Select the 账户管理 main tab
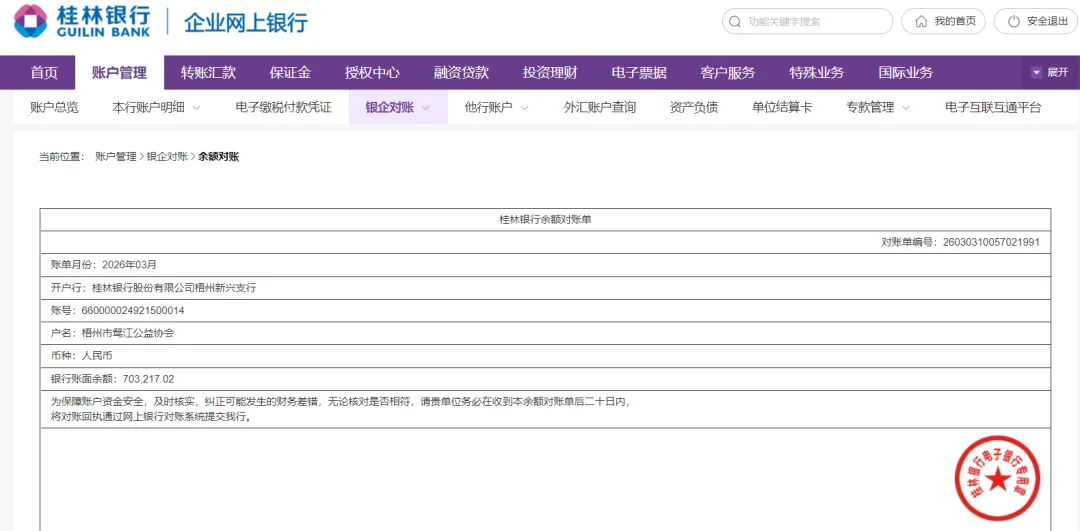 pos(120,72)
